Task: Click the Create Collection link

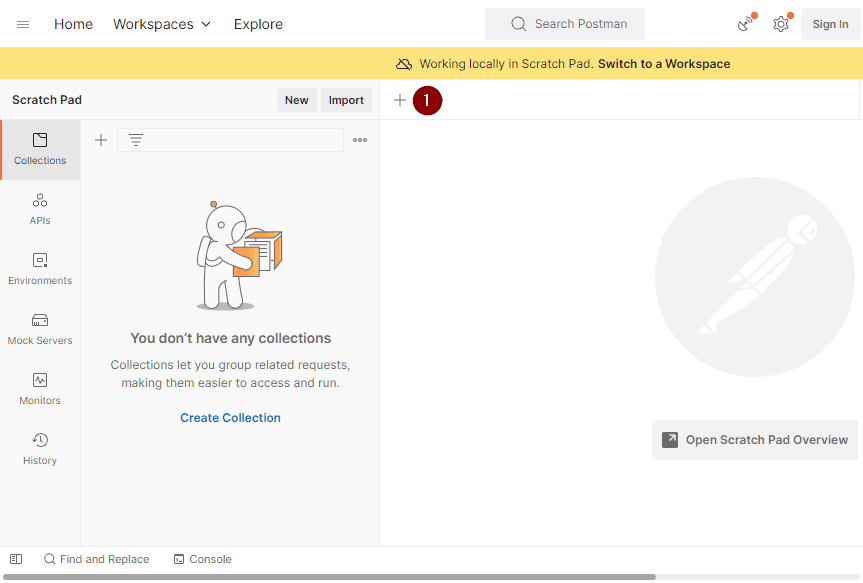Action: tap(230, 418)
